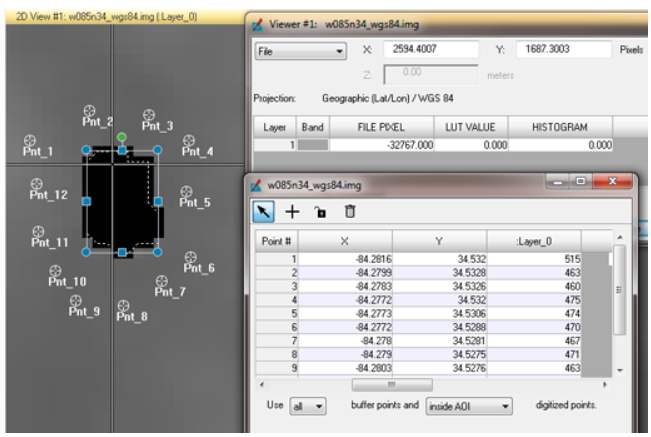The width and height of the screenshot is (651, 437).
Task: Click cell 460 in :Layer_0 column
Action: pos(534,286)
